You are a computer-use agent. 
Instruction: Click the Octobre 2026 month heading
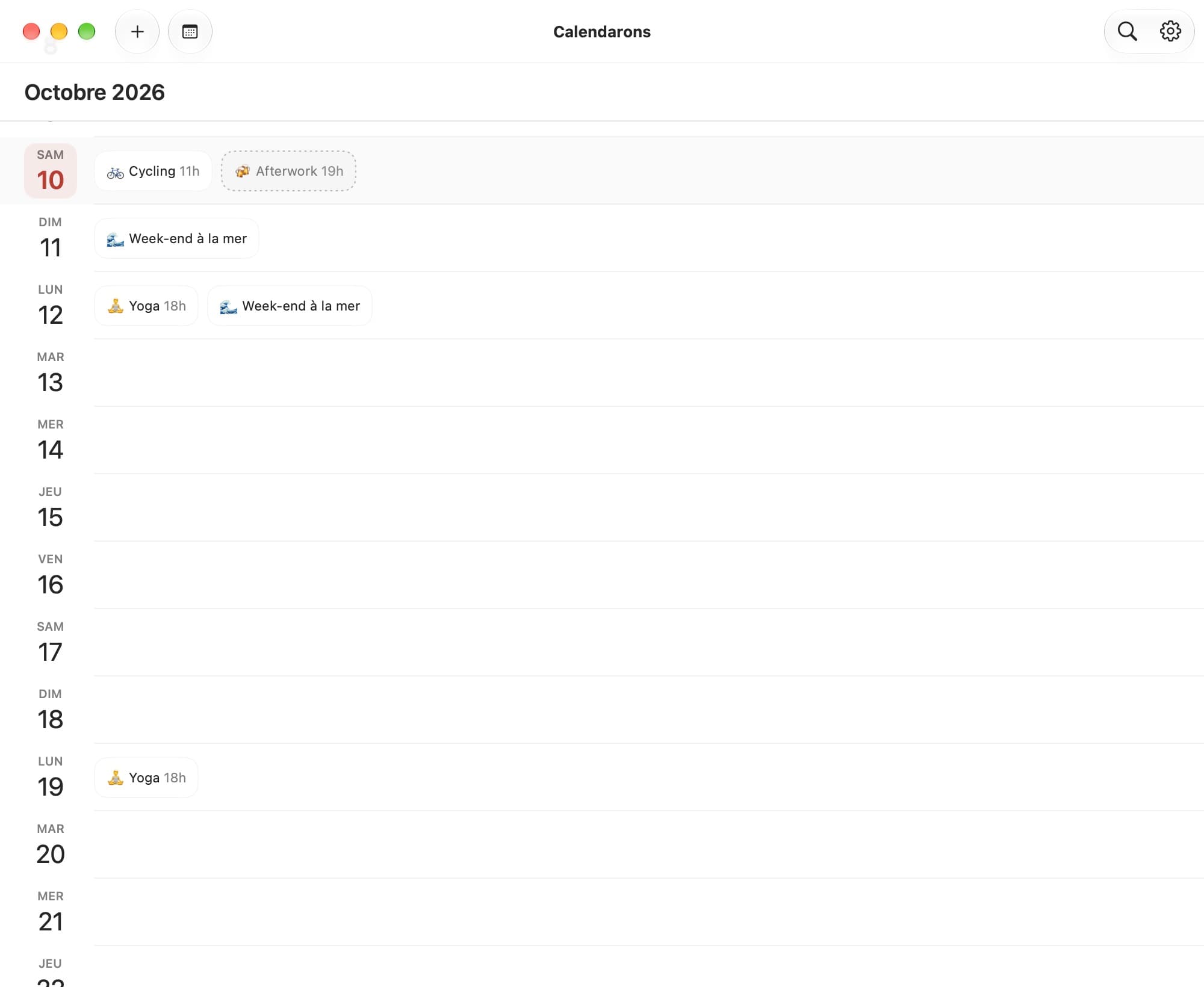(x=95, y=92)
